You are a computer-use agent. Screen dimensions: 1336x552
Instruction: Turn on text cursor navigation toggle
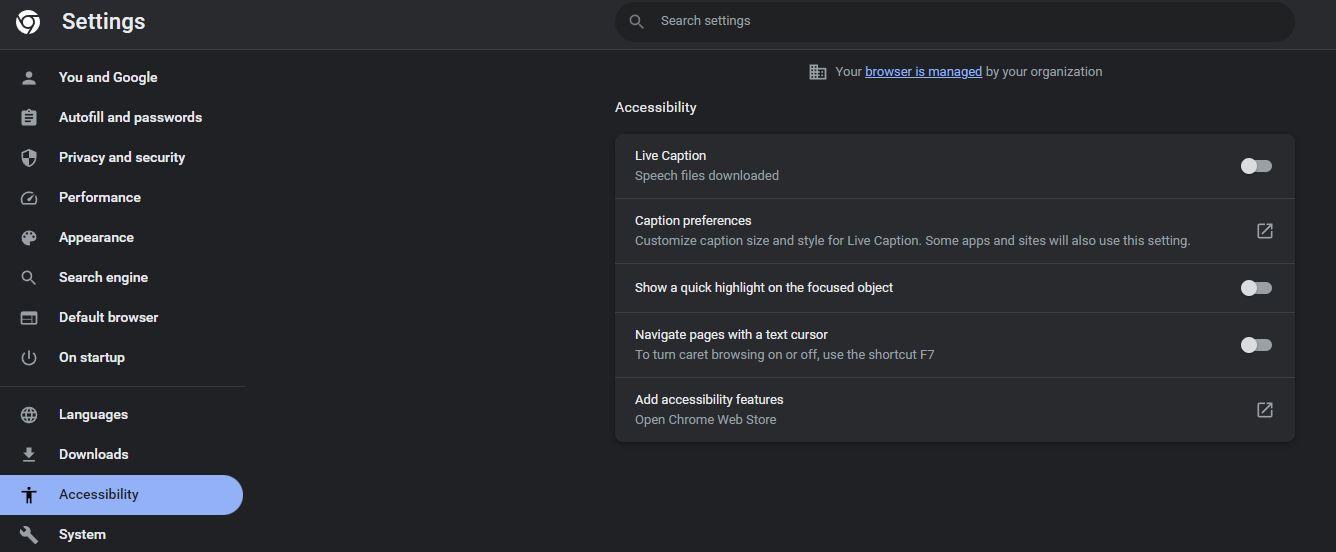[1256, 345]
